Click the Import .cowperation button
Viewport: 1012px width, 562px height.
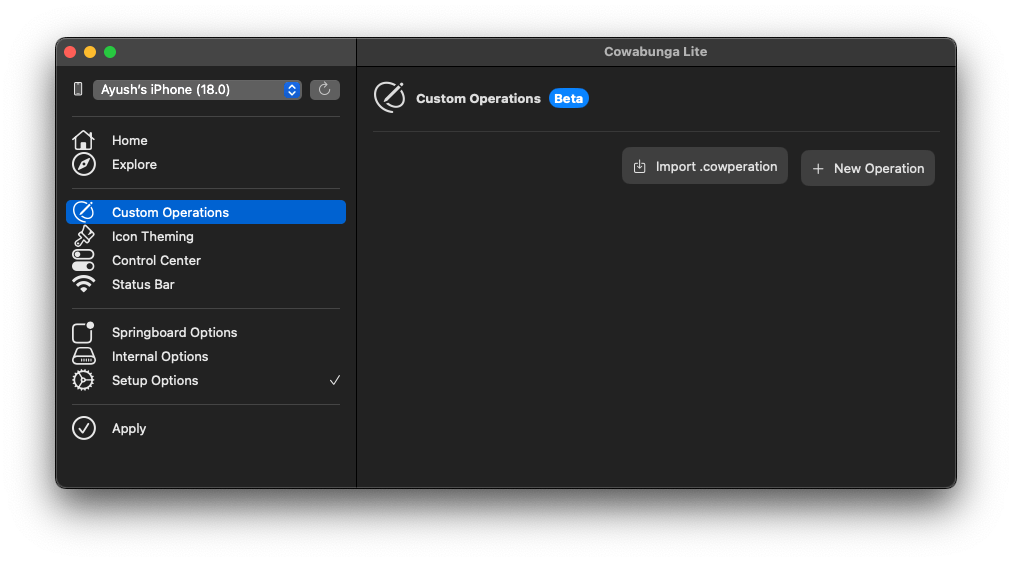(705, 166)
